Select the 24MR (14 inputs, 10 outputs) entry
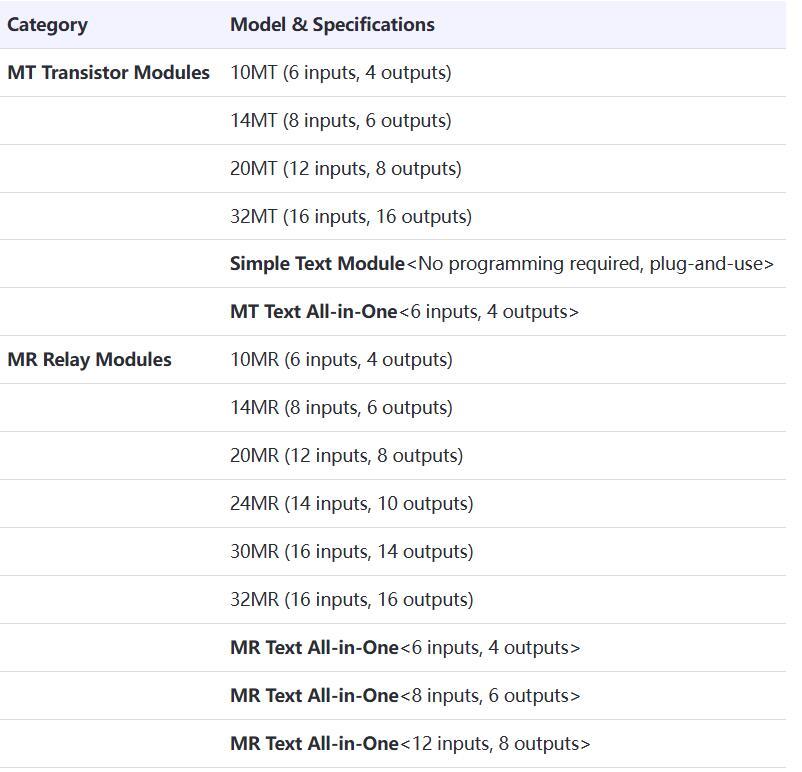 click(352, 504)
